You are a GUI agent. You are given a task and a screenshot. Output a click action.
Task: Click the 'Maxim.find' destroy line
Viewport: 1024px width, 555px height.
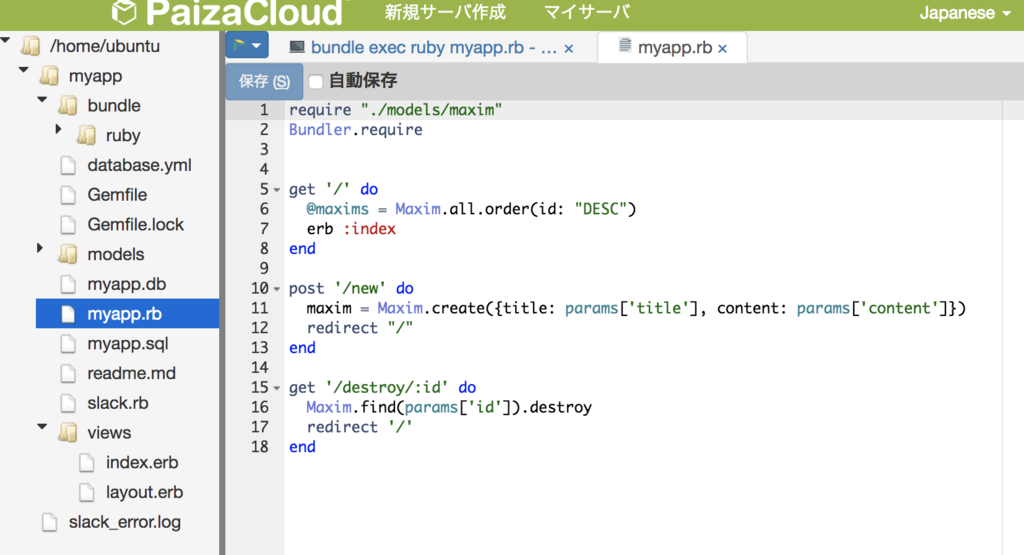point(449,407)
